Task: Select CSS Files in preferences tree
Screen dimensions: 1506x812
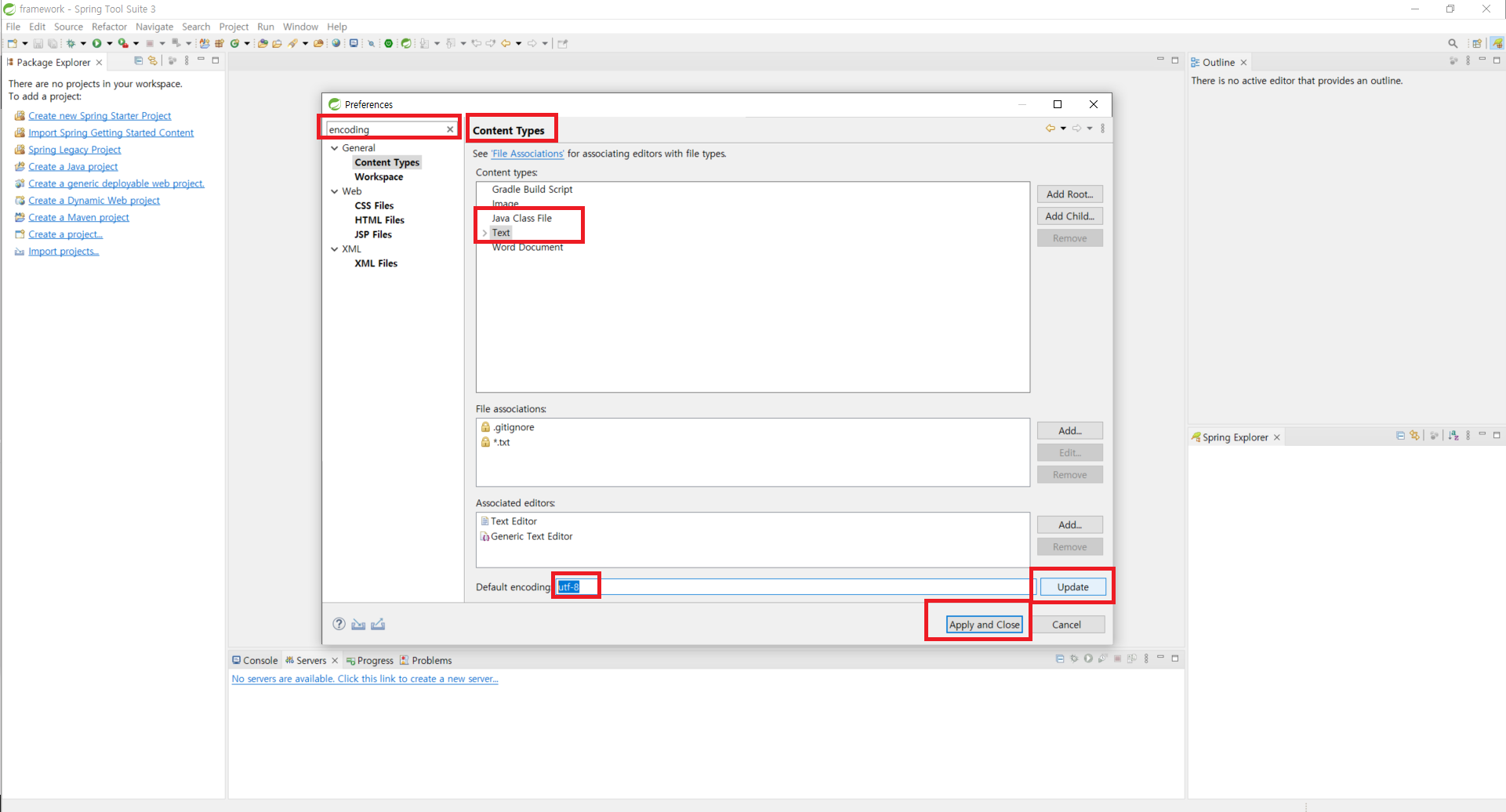Action: pos(374,206)
